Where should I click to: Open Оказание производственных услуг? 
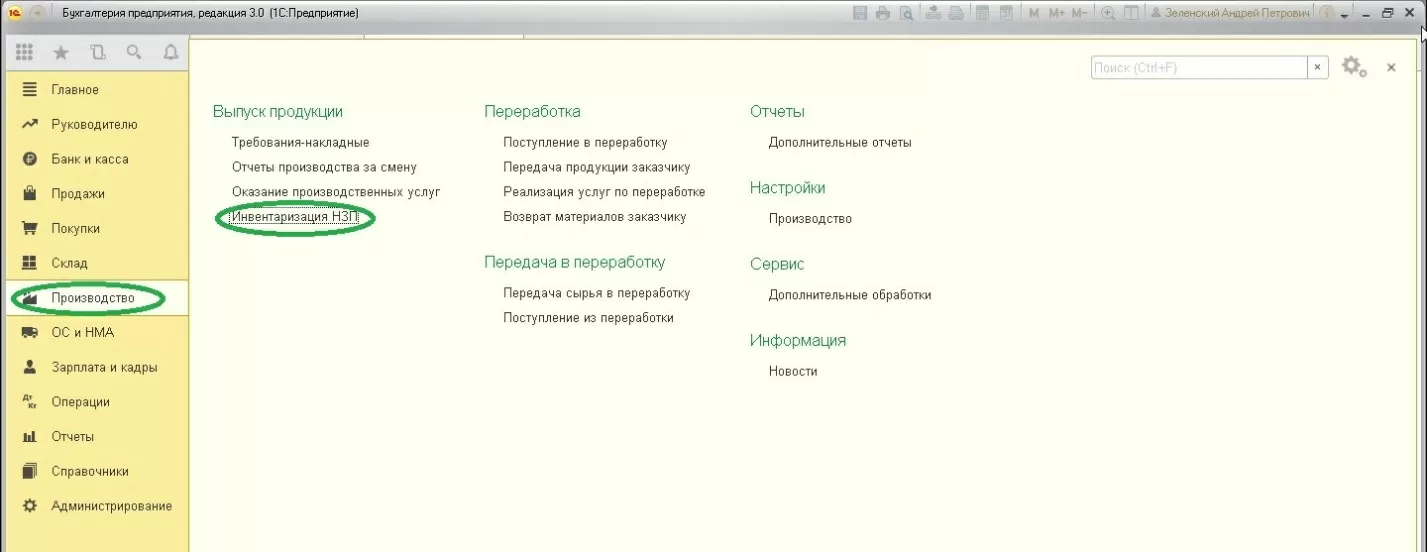336,191
